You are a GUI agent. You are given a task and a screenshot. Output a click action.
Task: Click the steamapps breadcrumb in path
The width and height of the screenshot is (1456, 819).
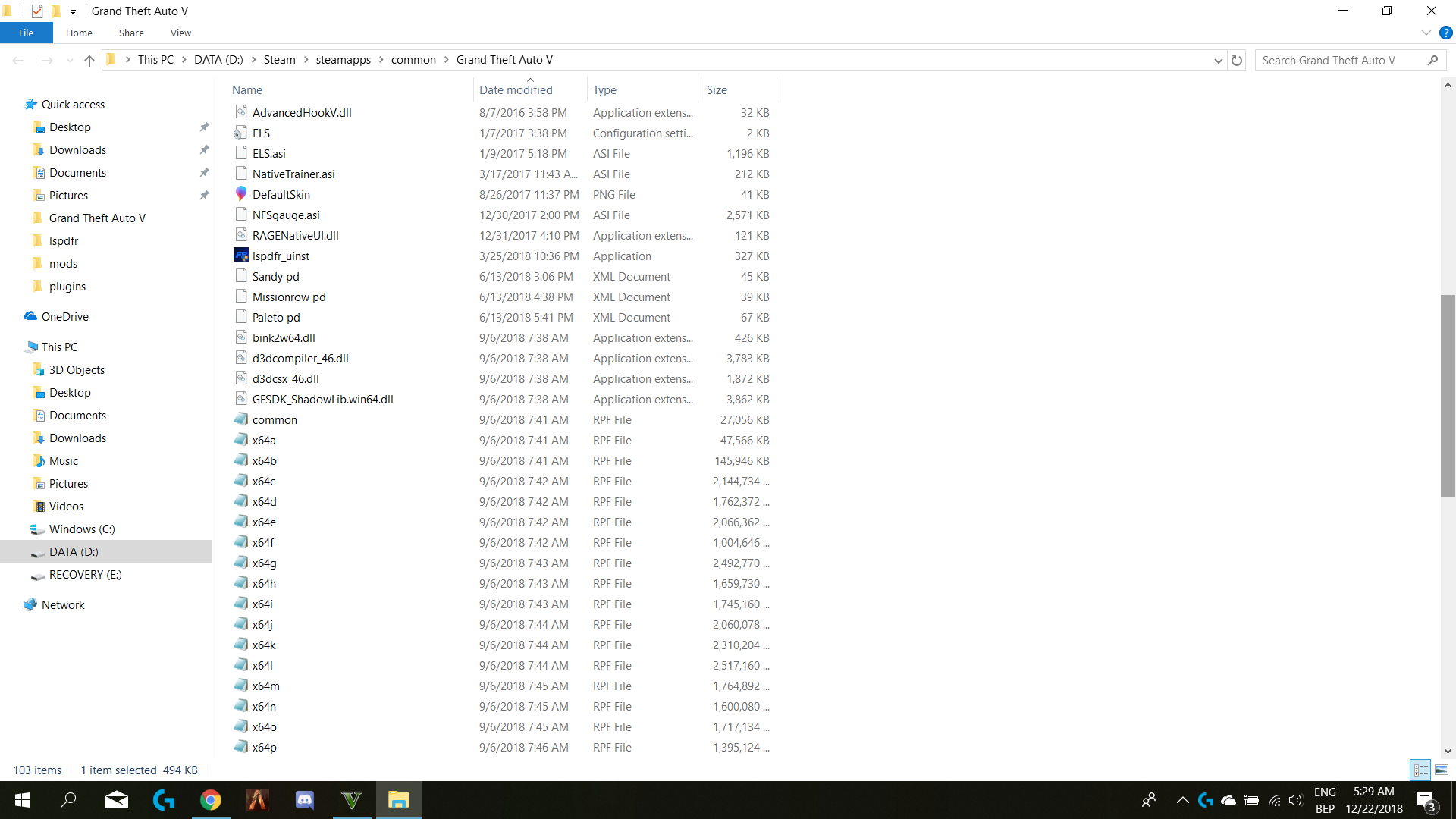tap(343, 60)
